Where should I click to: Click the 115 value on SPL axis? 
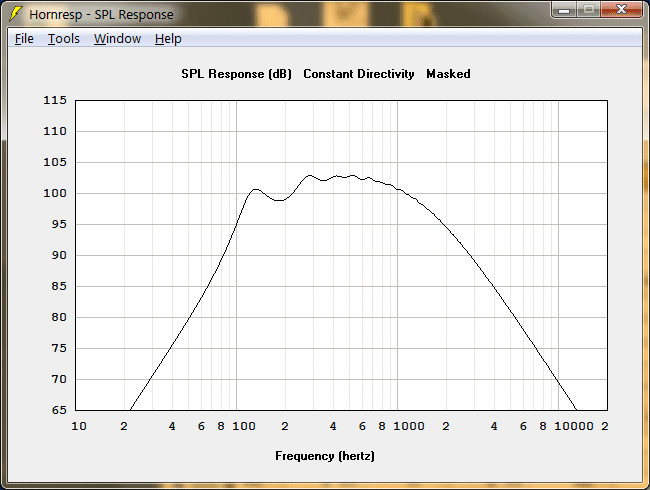(x=55, y=100)
